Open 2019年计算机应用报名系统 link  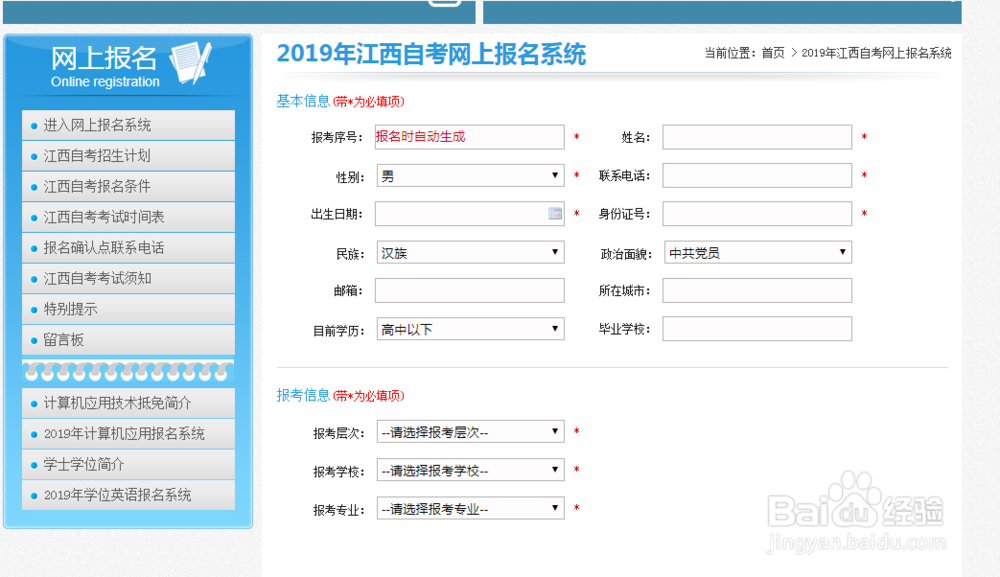[128, 434]
